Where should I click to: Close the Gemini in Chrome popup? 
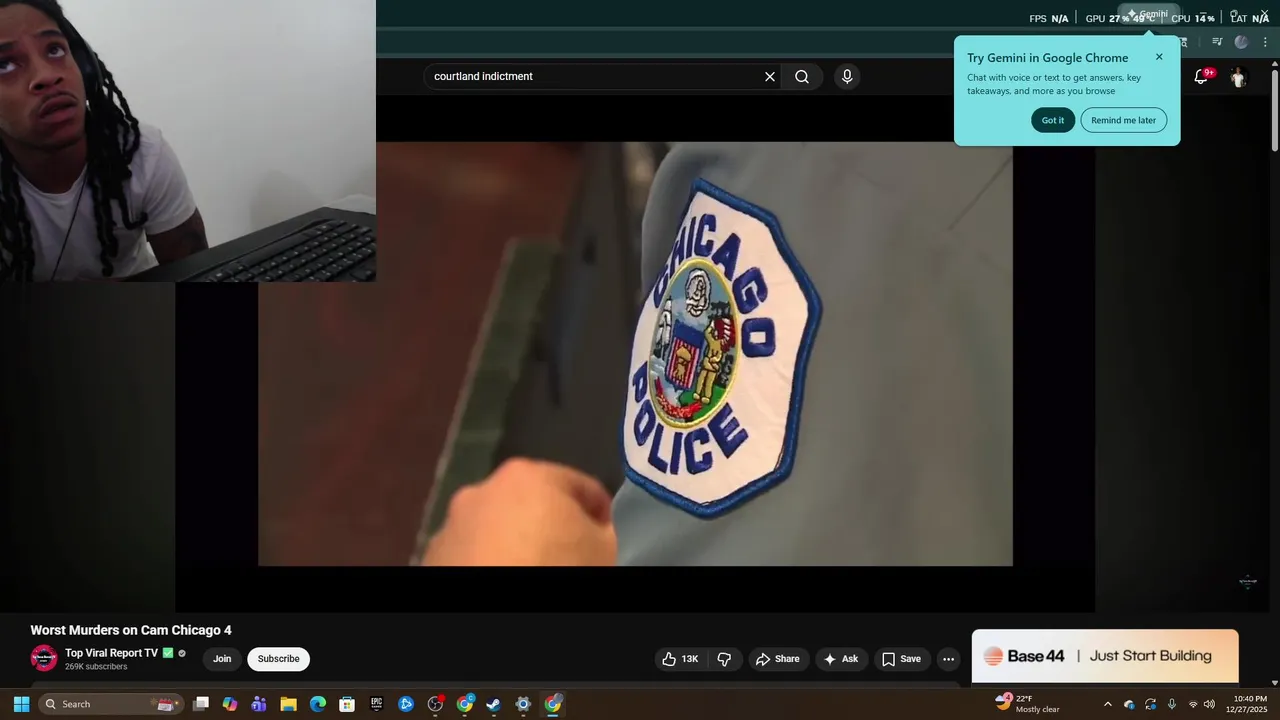(1159, 57)
